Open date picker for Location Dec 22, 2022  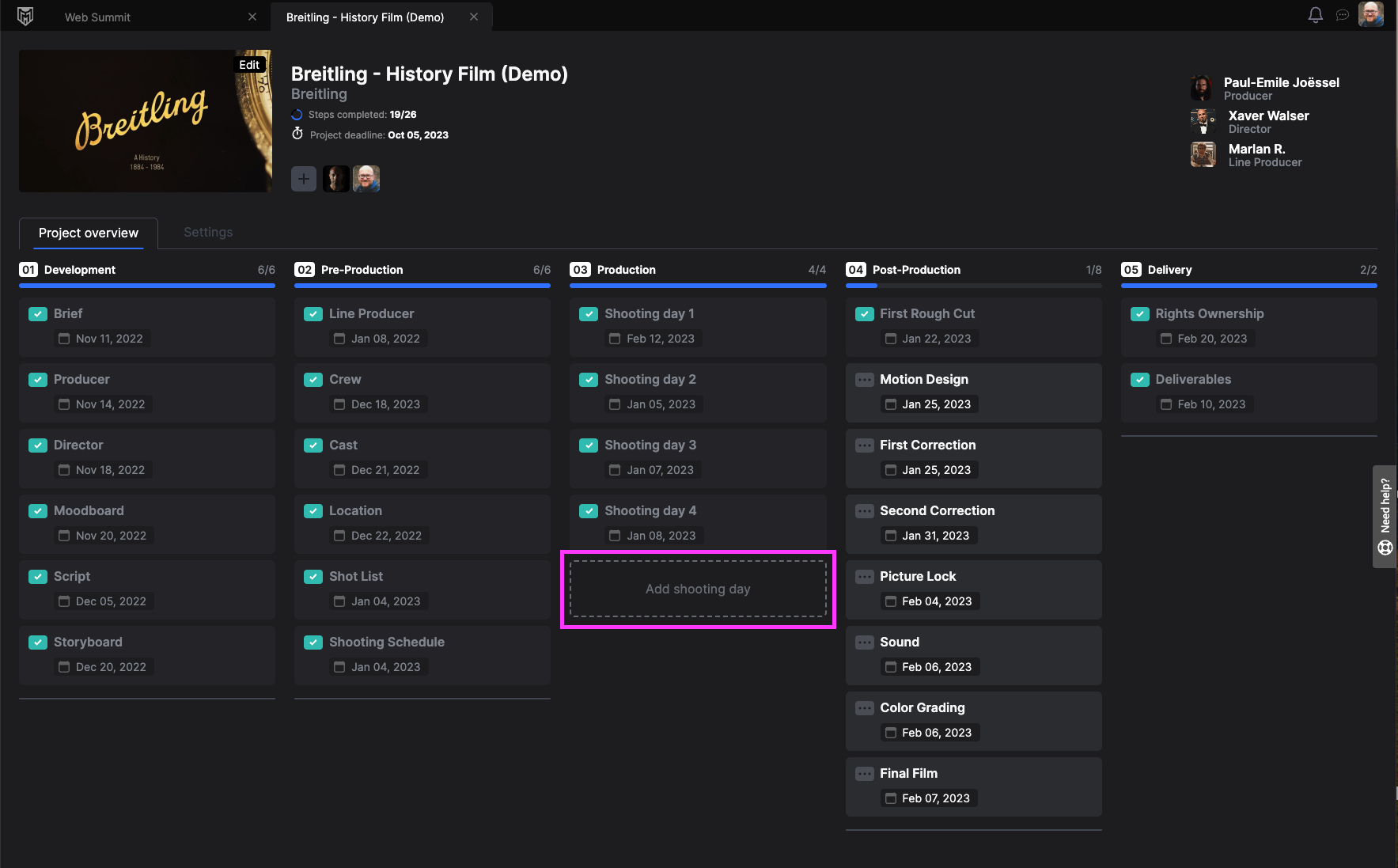tap(378, 536)
